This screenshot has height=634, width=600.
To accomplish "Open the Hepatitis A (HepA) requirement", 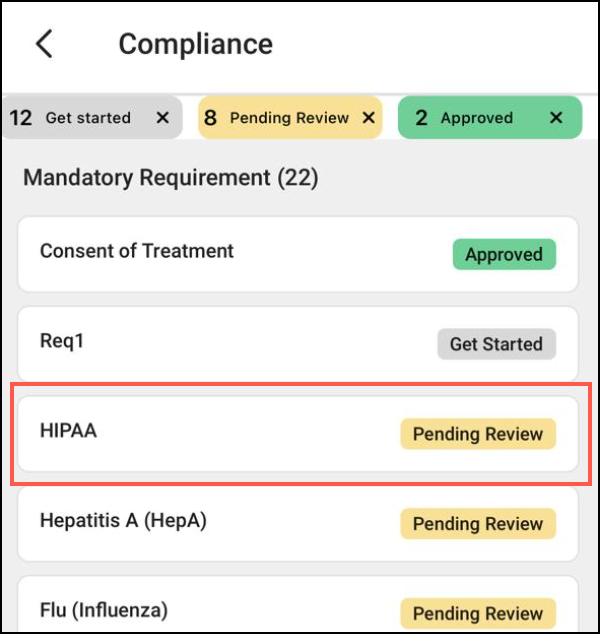I will coord(123,521).
